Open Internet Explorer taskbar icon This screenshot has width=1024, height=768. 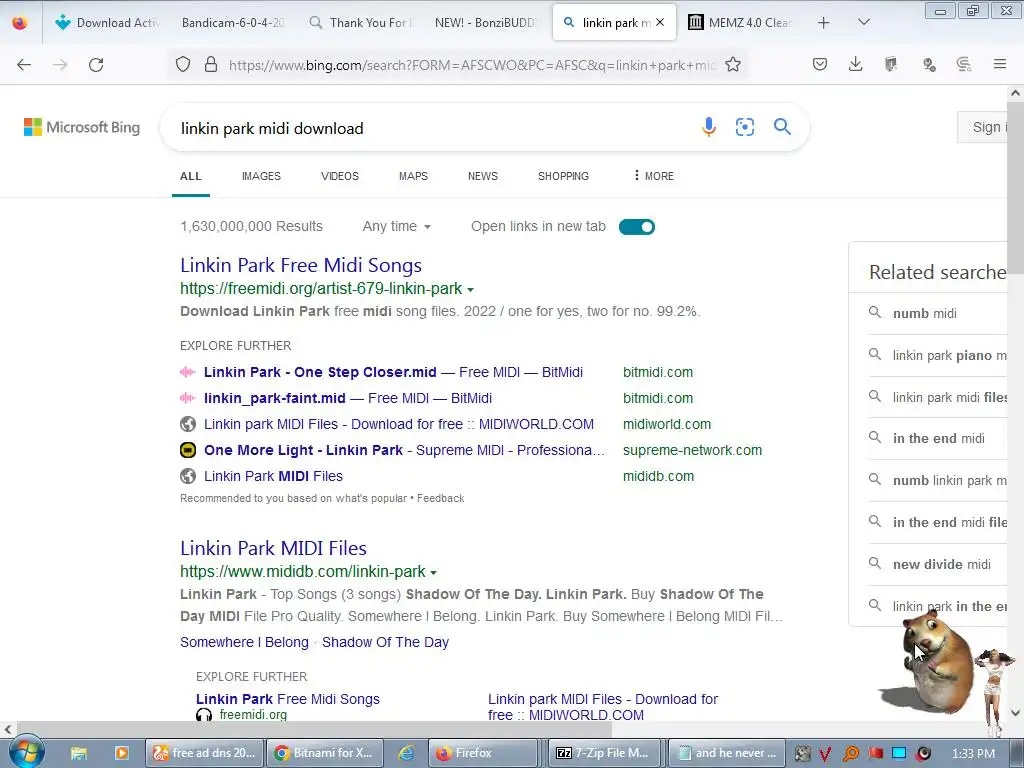406,753
